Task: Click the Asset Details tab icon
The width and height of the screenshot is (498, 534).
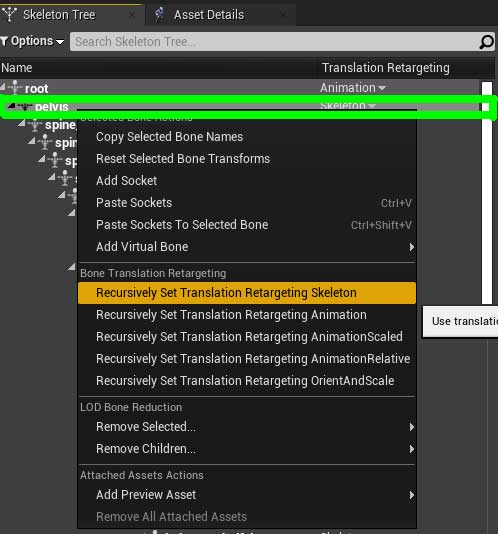Action: [x=159, y=15]
